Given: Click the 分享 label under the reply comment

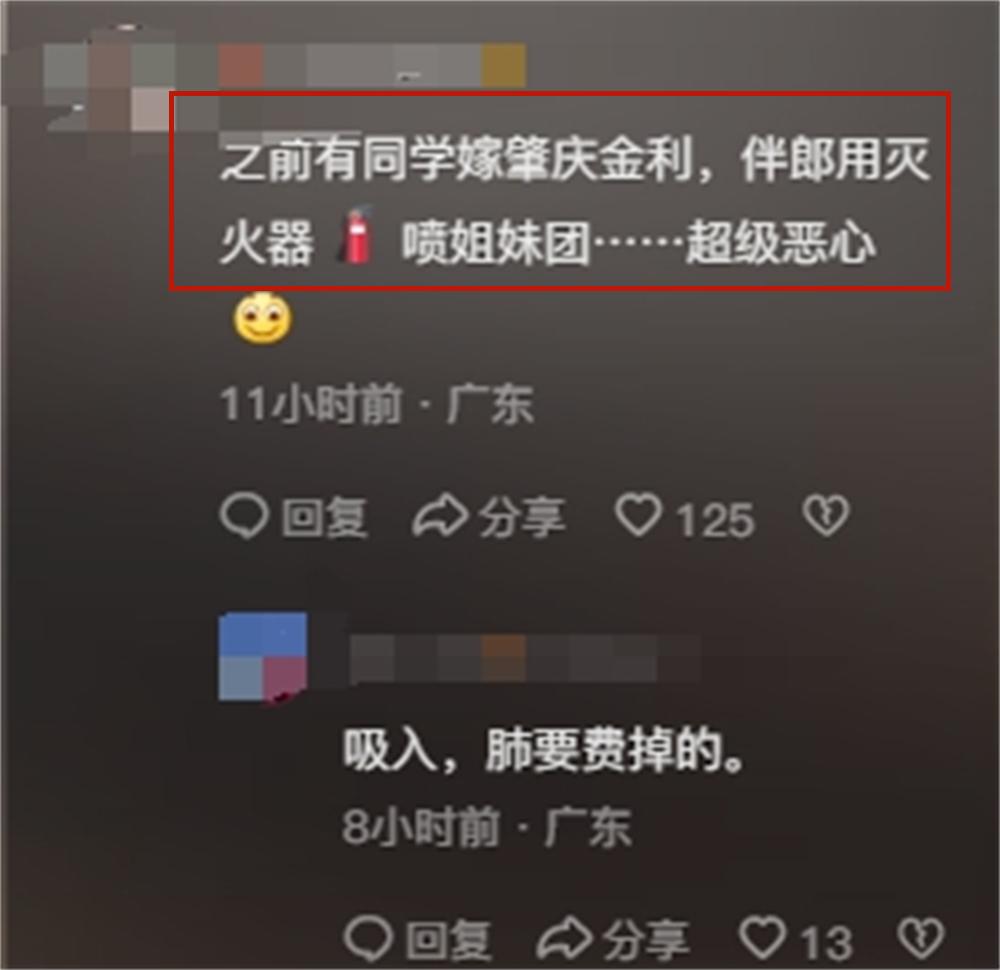Looking at the screenshot, I should (x=646, y=939).
